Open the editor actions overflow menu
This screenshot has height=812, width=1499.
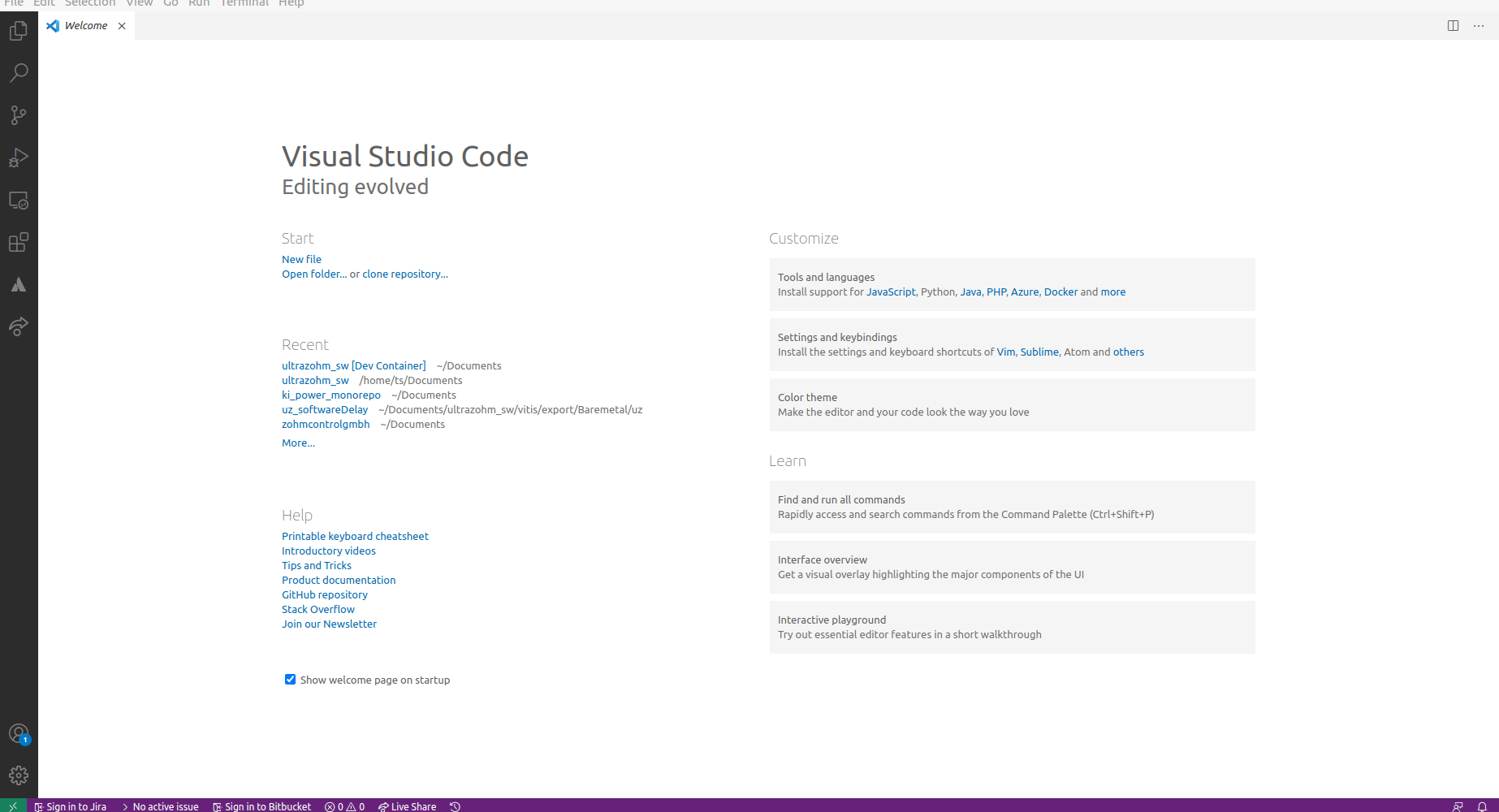(1479, 26)
